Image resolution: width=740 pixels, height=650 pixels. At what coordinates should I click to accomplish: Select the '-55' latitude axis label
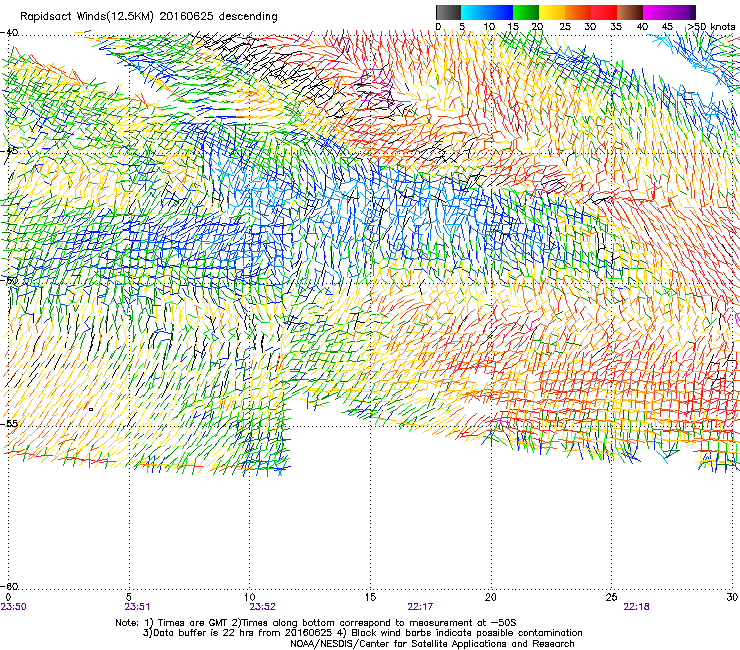pos(9,424)
